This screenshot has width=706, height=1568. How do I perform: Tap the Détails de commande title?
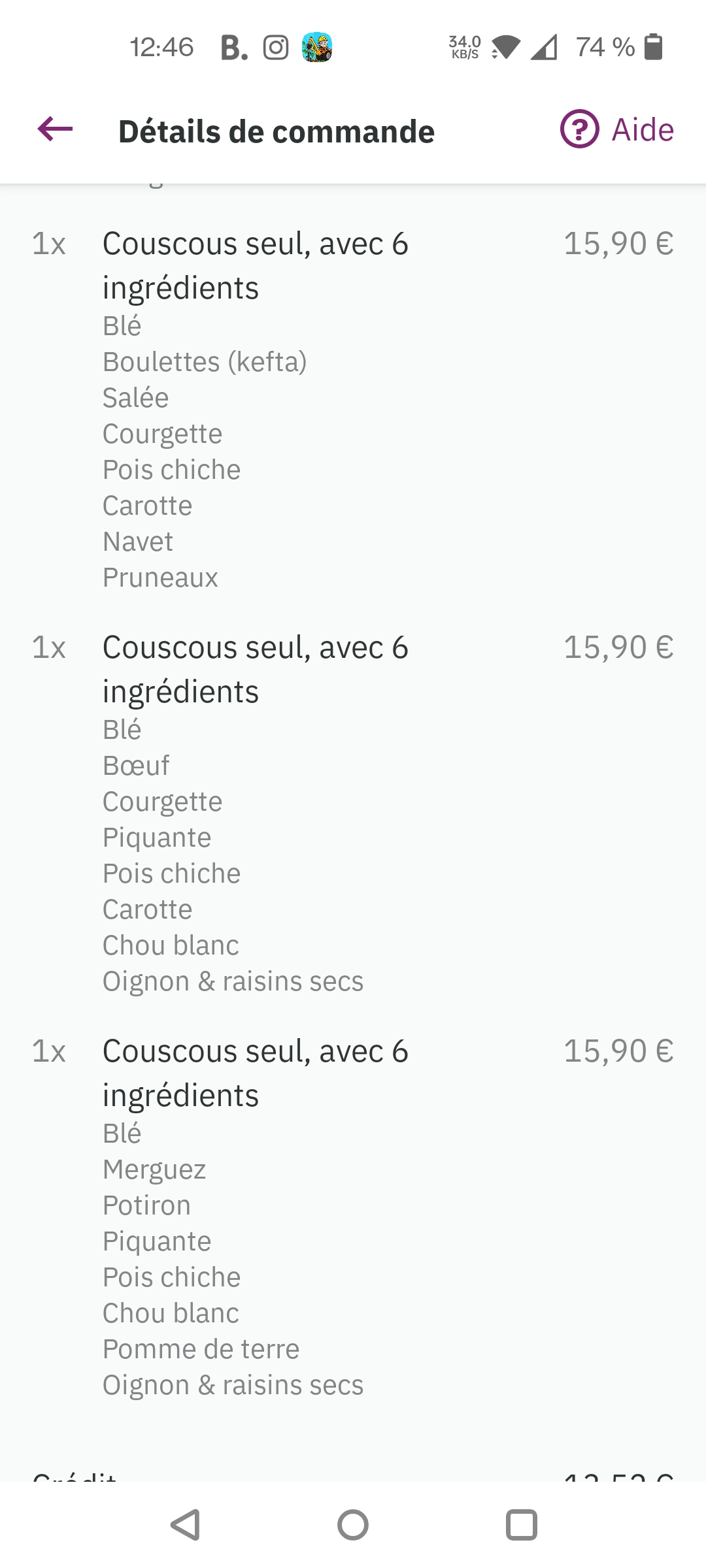click(x=277, y=131)
